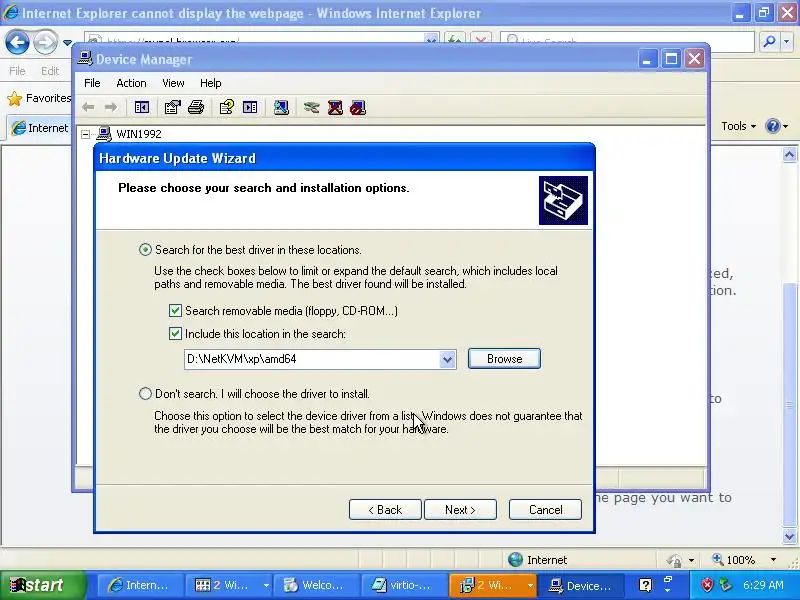The width and height of the screenshot is (800, 600).
Task: Open the Device Manager File menu
Action: [x=92, y=83]
